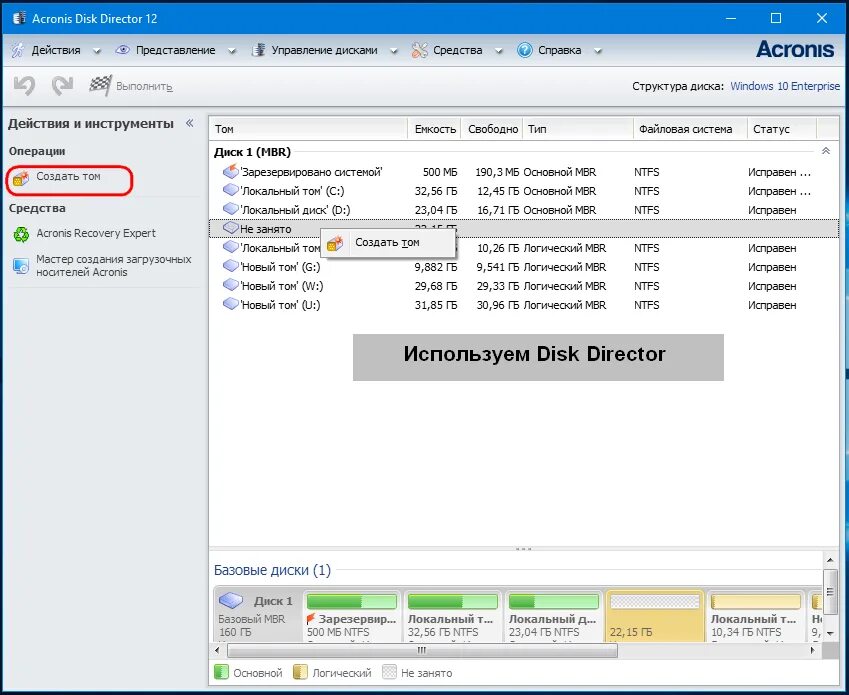The height and width of the screenshot is (695, 849).
Task: Sort by the 'Тип' column header
Action: pyautogui.click(x=578, y=129)
